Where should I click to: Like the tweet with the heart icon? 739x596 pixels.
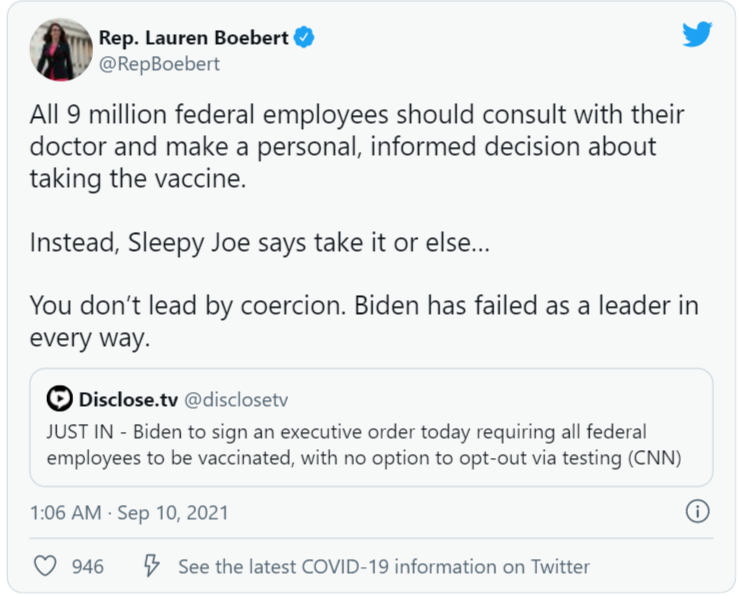point(45,566)
